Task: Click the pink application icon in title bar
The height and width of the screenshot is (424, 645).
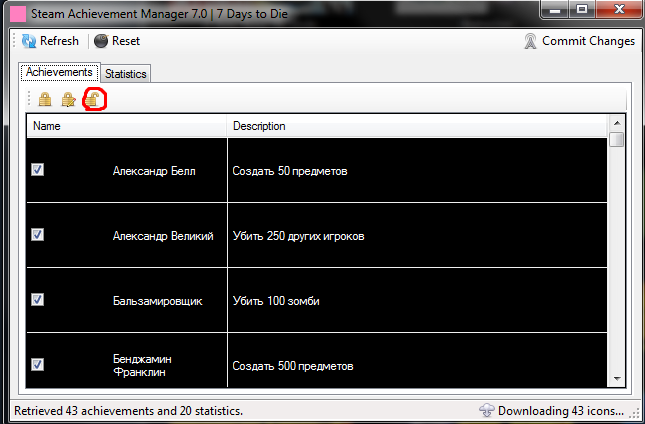Action: [18, 14]
